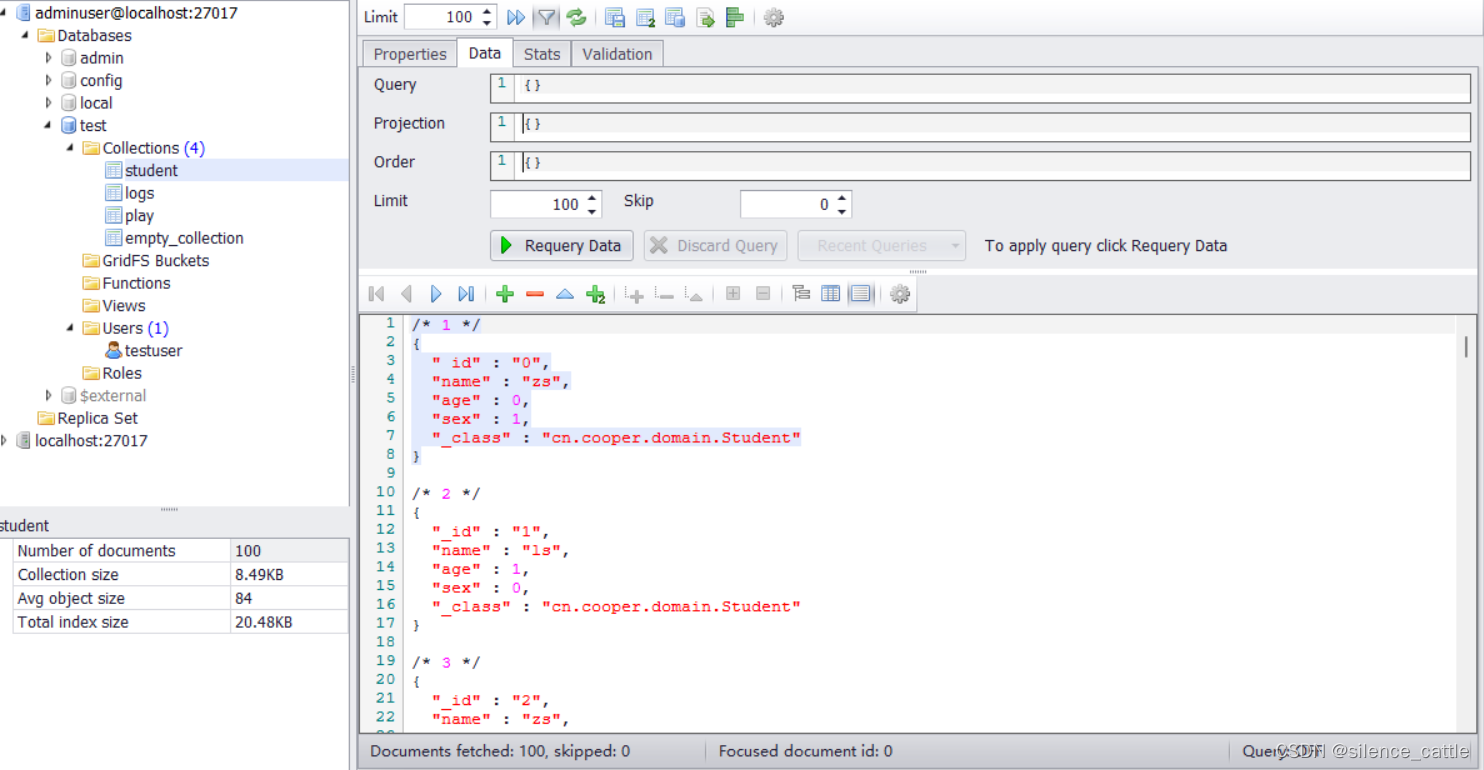The image size is (1484, 770).
Task: Jump to the last page of documents
Action: 466,293
